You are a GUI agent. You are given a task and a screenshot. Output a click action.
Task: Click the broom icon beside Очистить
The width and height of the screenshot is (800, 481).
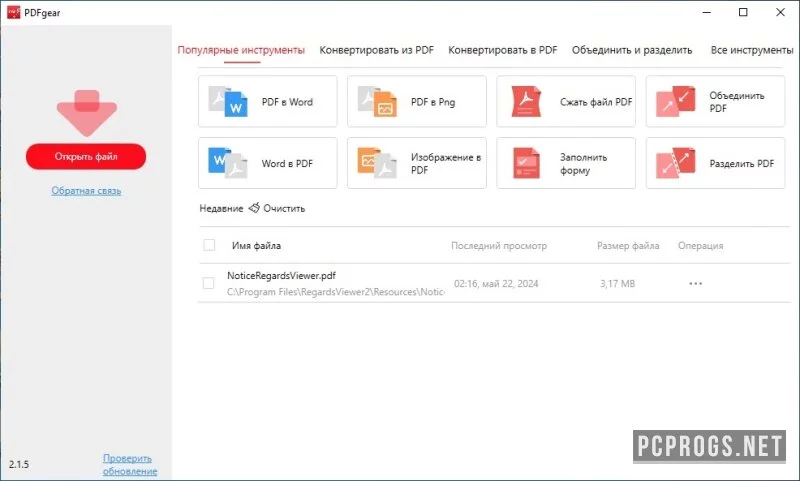[254, 208]
